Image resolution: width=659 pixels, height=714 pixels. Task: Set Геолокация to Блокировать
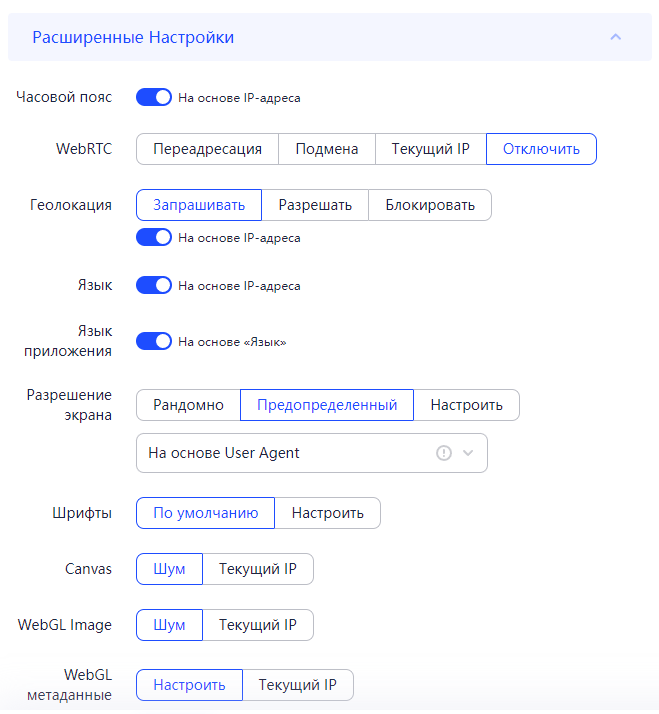pos(429,205)
